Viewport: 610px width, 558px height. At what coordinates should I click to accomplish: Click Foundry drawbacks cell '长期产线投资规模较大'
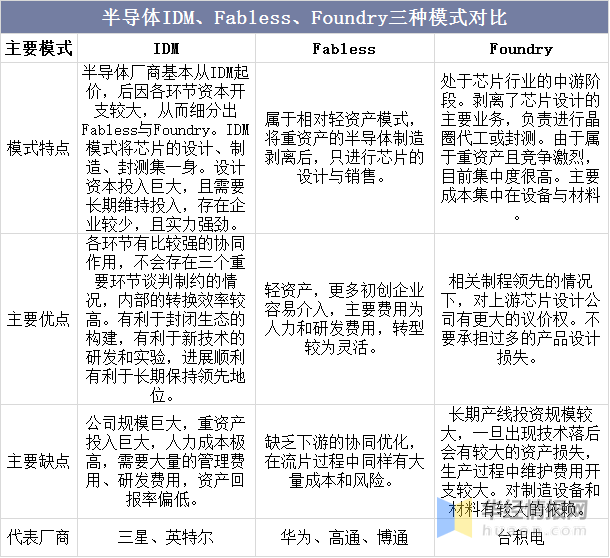(521, 461)
